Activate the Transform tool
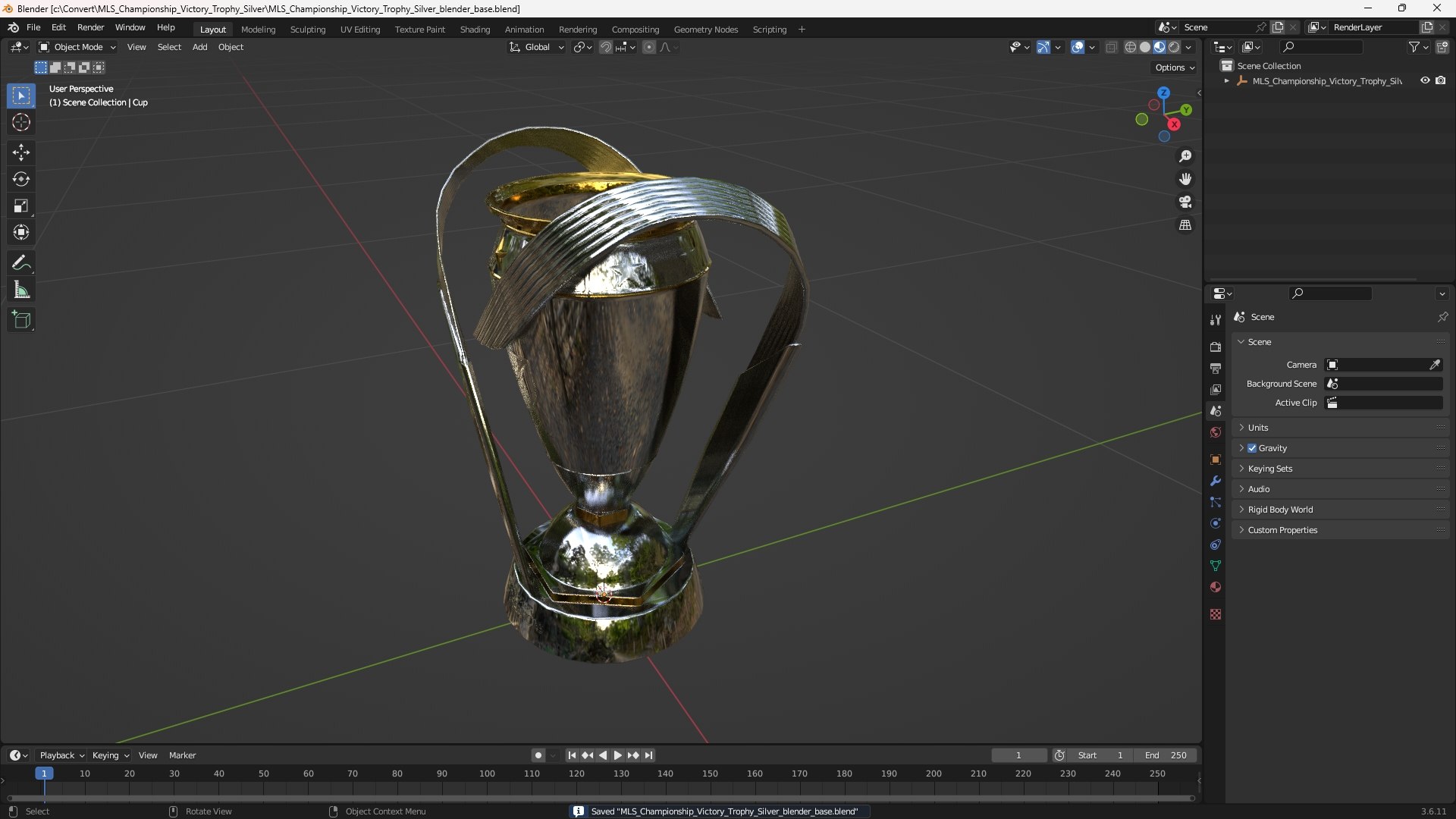Viewport: 1456px width, 819px height. point(21,232)
